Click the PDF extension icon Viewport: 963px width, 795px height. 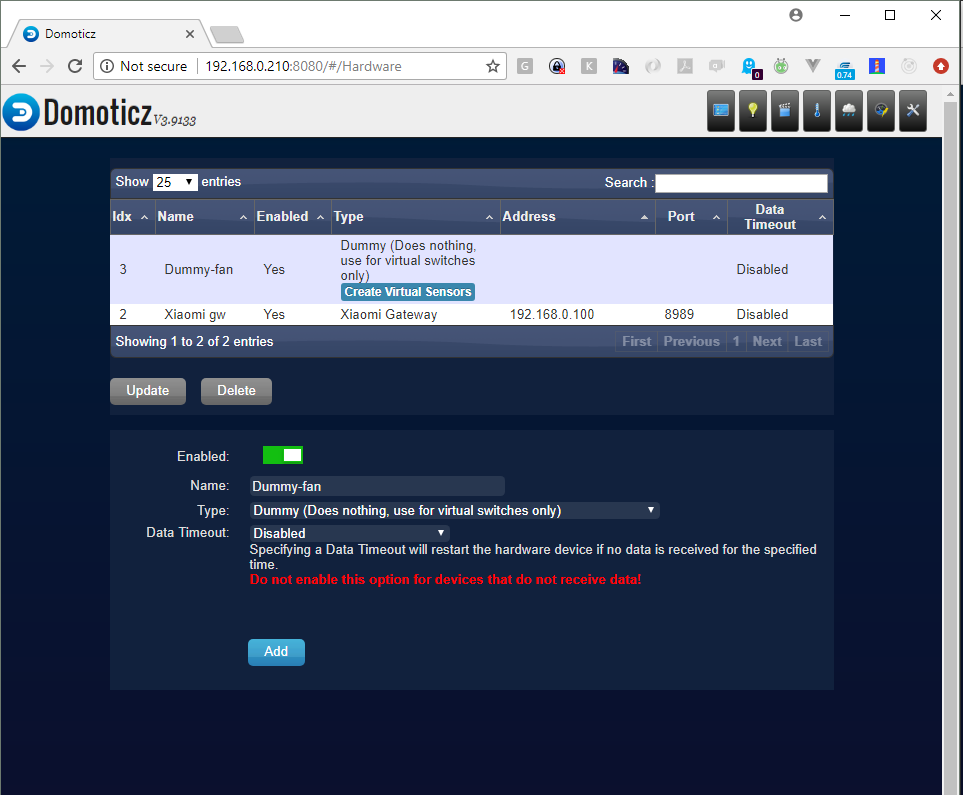click(684, 66)
